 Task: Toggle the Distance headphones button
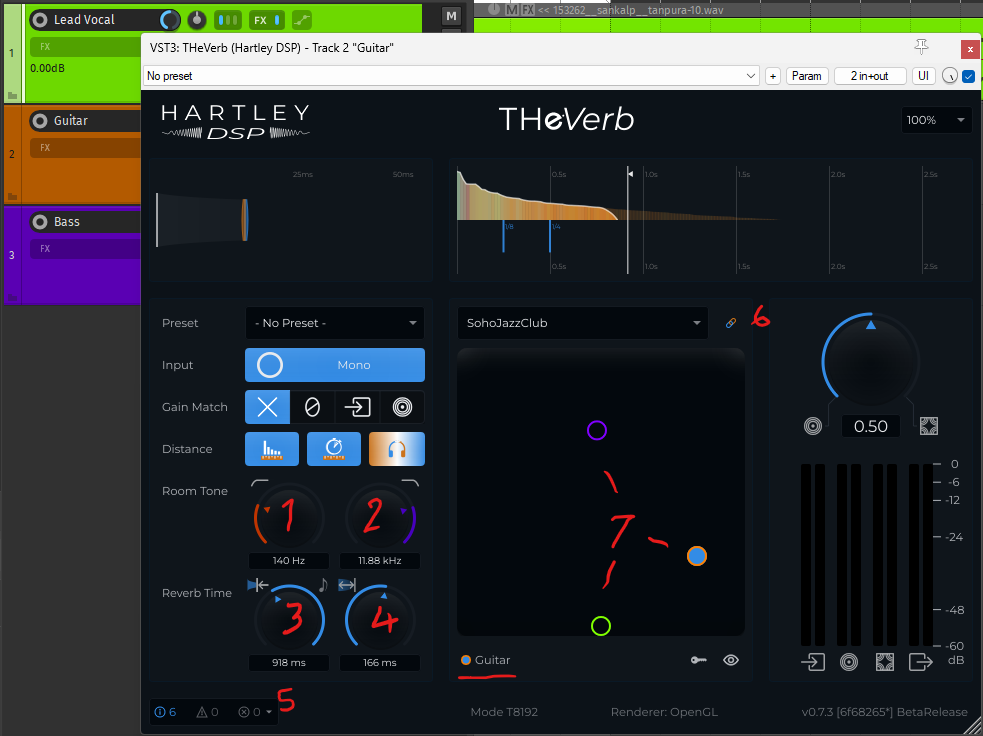coord(397,449)
